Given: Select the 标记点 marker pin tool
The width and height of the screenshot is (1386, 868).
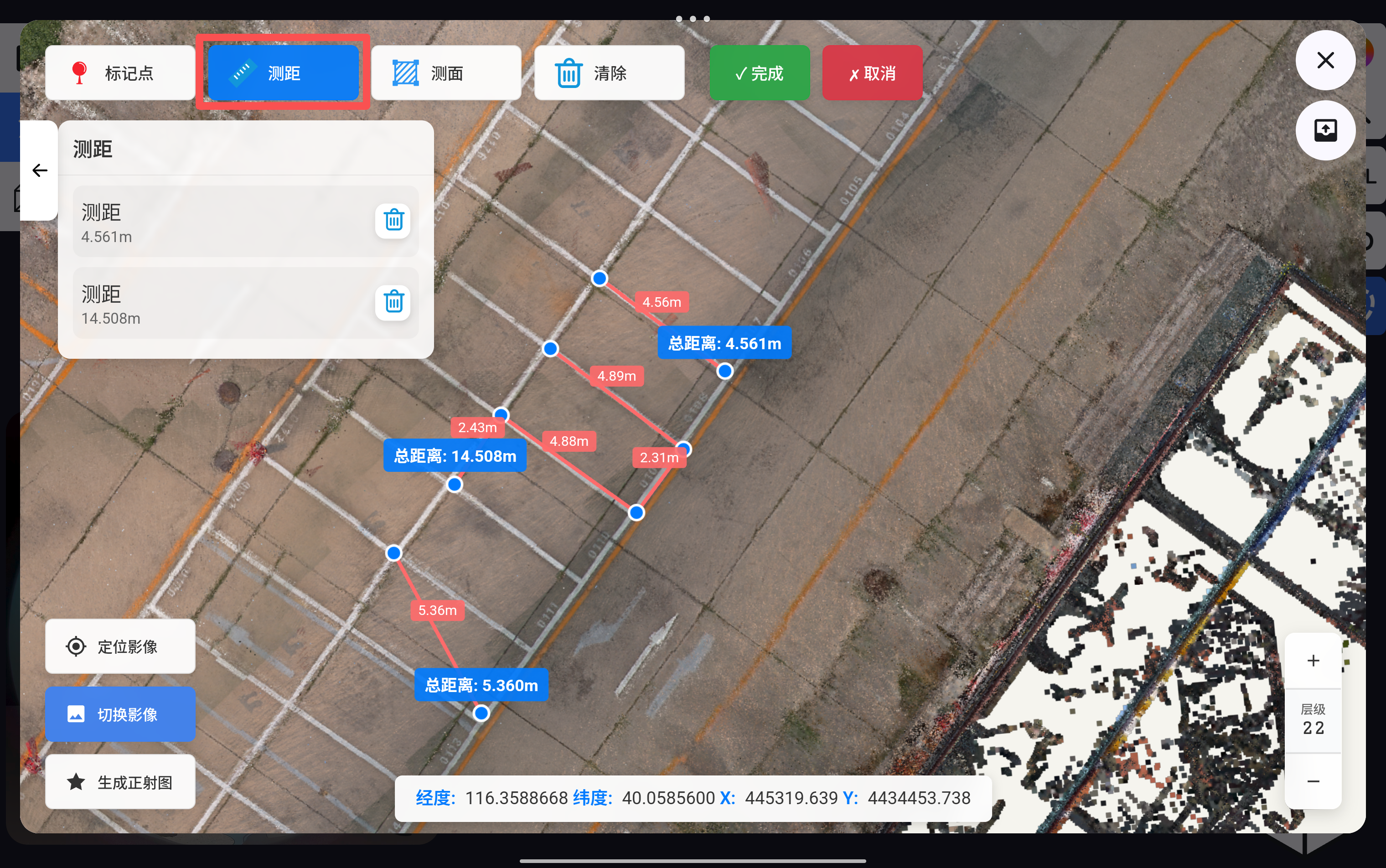Looking at the screenshot, I should pos(120,73).
